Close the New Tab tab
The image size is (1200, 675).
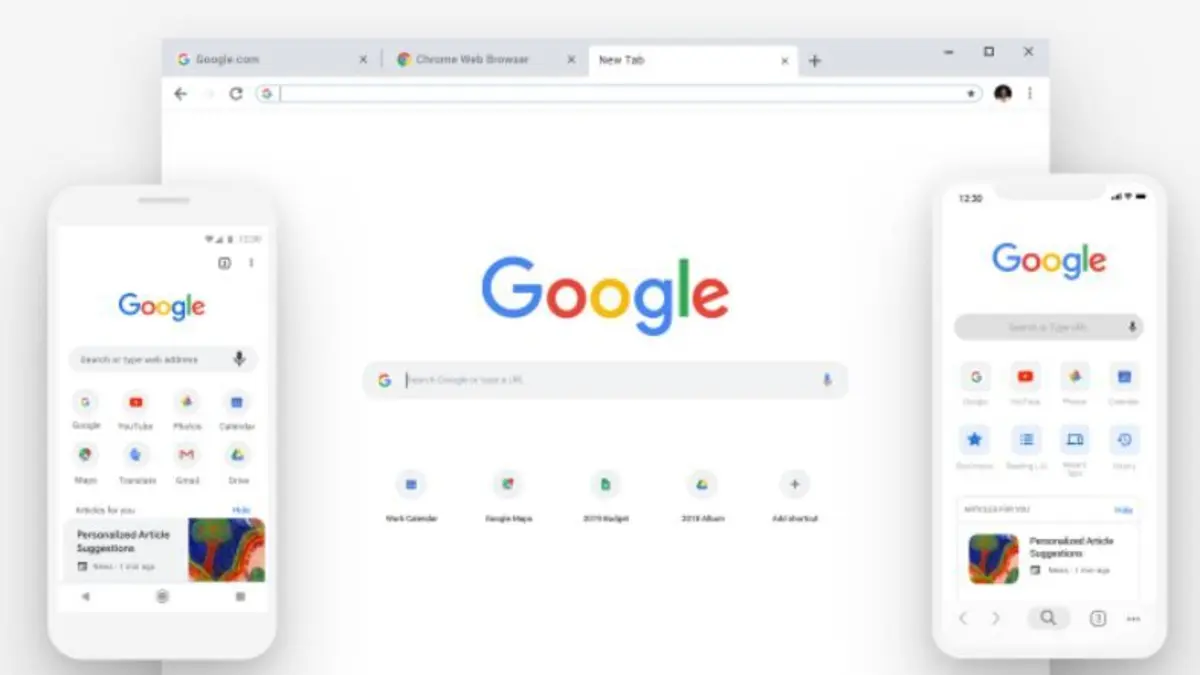coord(785,60)
